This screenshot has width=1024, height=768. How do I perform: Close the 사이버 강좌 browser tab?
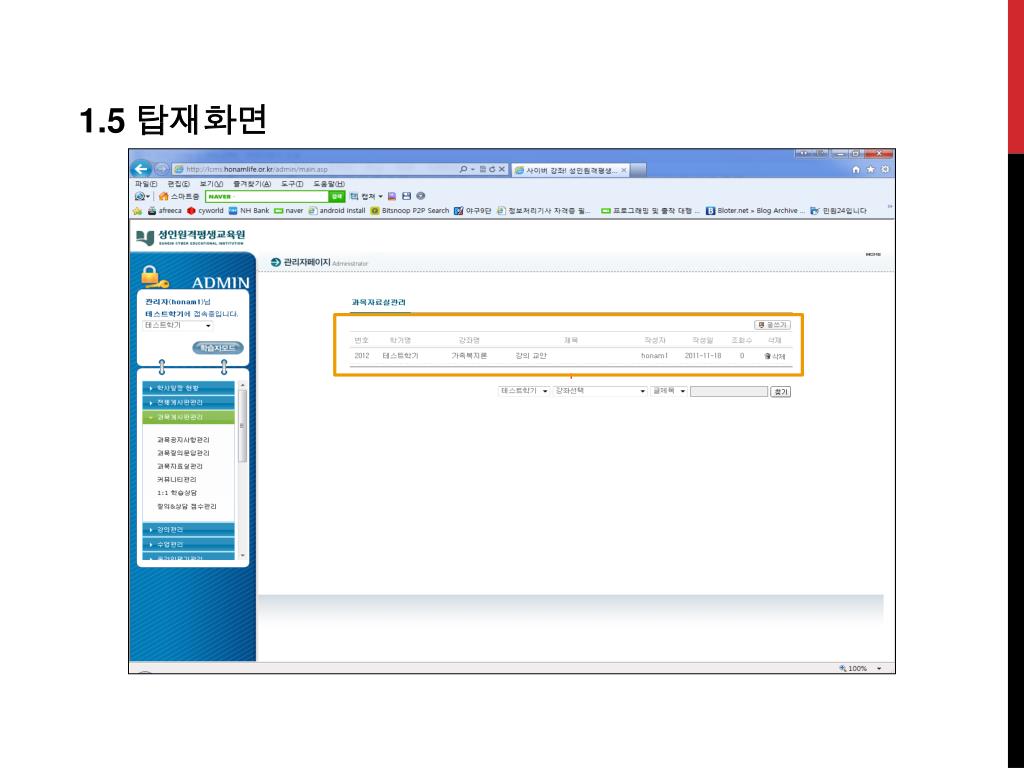pyautogui.click(x=624, y=170)
